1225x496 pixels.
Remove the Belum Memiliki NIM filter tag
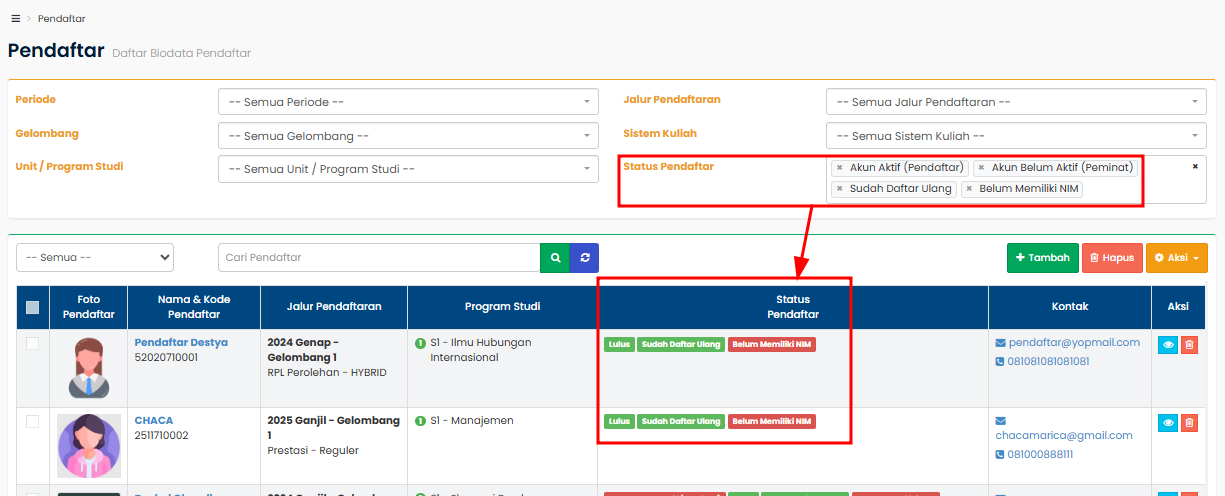pyautogui.click(x=969, y=189)
